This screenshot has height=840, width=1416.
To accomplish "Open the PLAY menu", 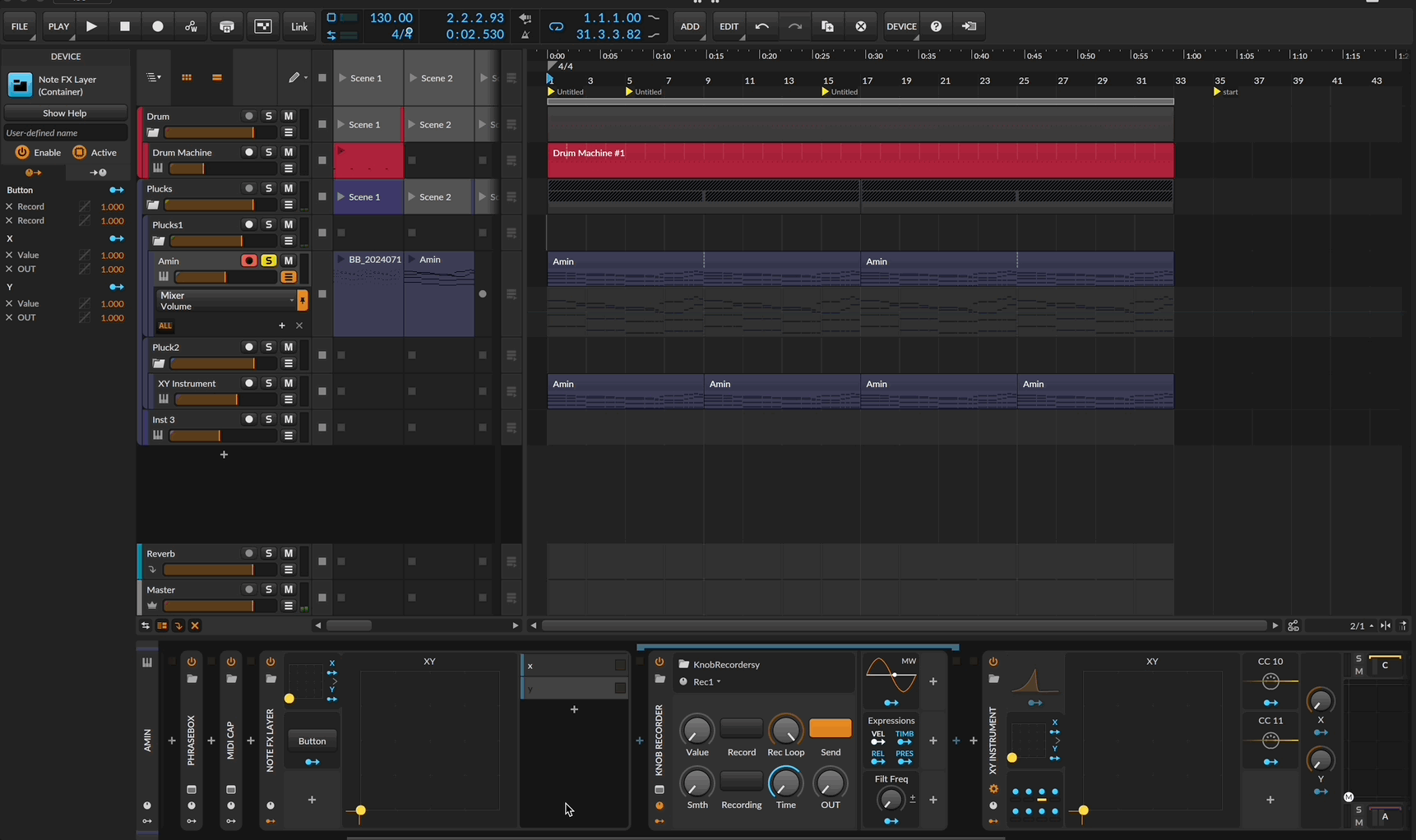I will 58,26.
